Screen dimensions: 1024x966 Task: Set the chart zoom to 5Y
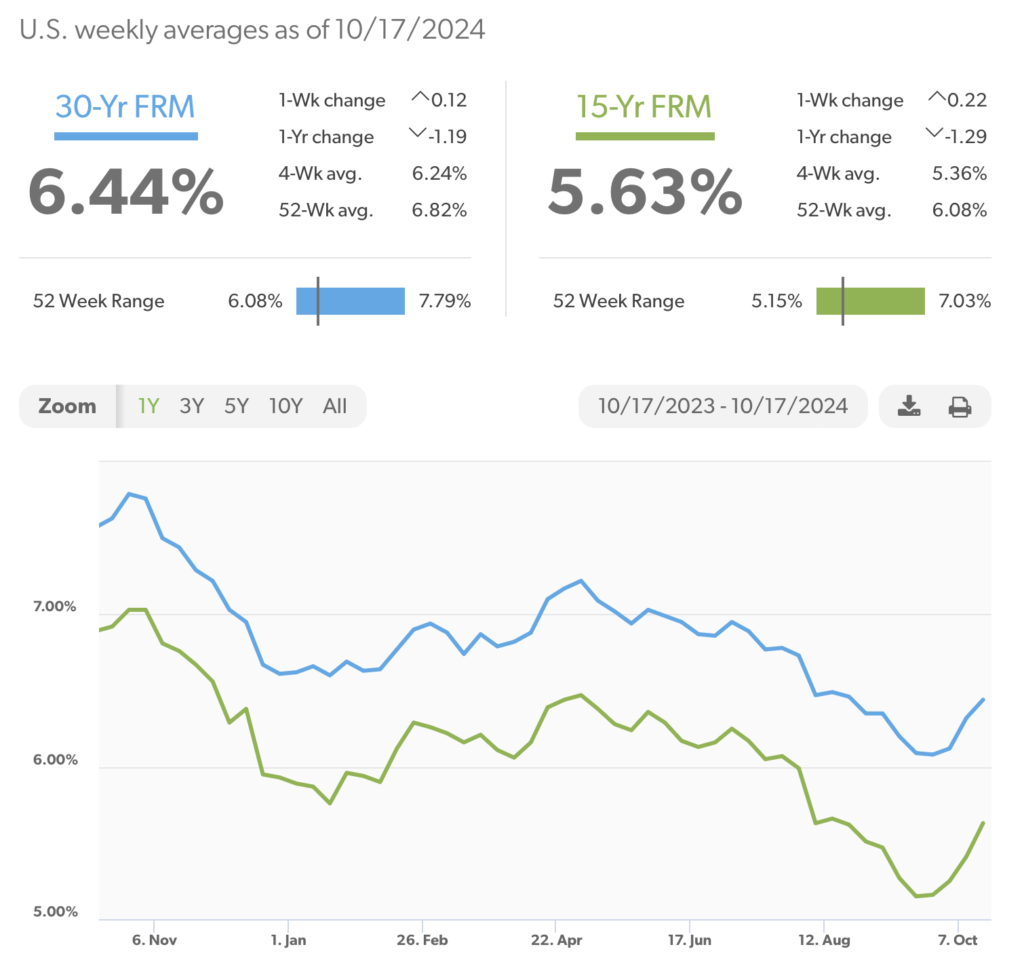click(x=236, y=406)
